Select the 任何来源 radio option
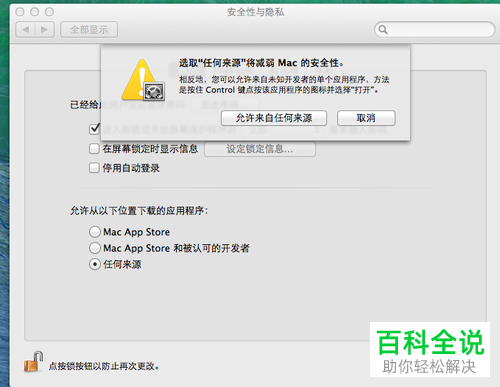The width and height of the screenshot is (500, 387). click(x=95, y=264)
